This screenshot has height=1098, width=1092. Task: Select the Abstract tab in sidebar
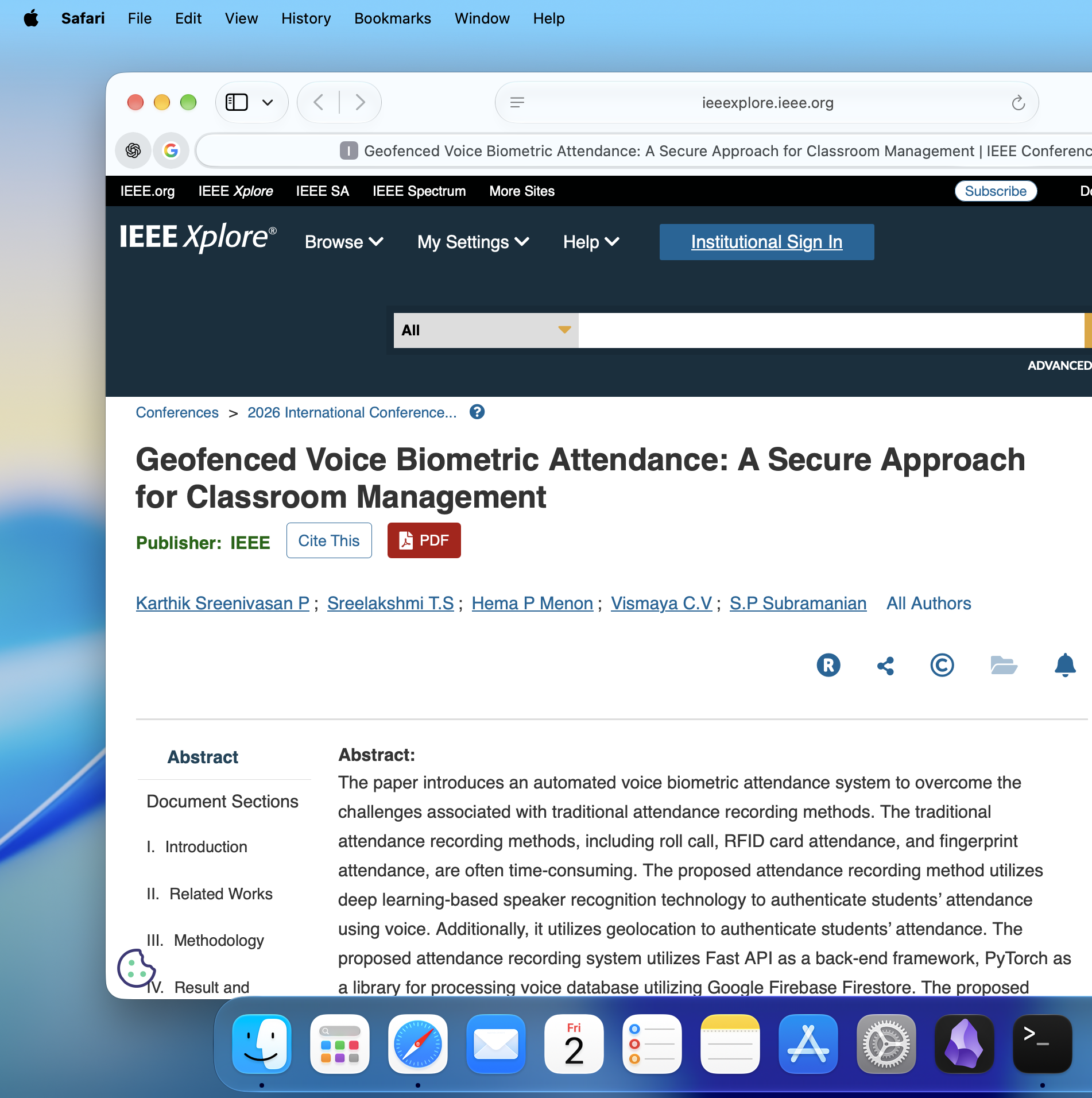[x=203, y=757]
